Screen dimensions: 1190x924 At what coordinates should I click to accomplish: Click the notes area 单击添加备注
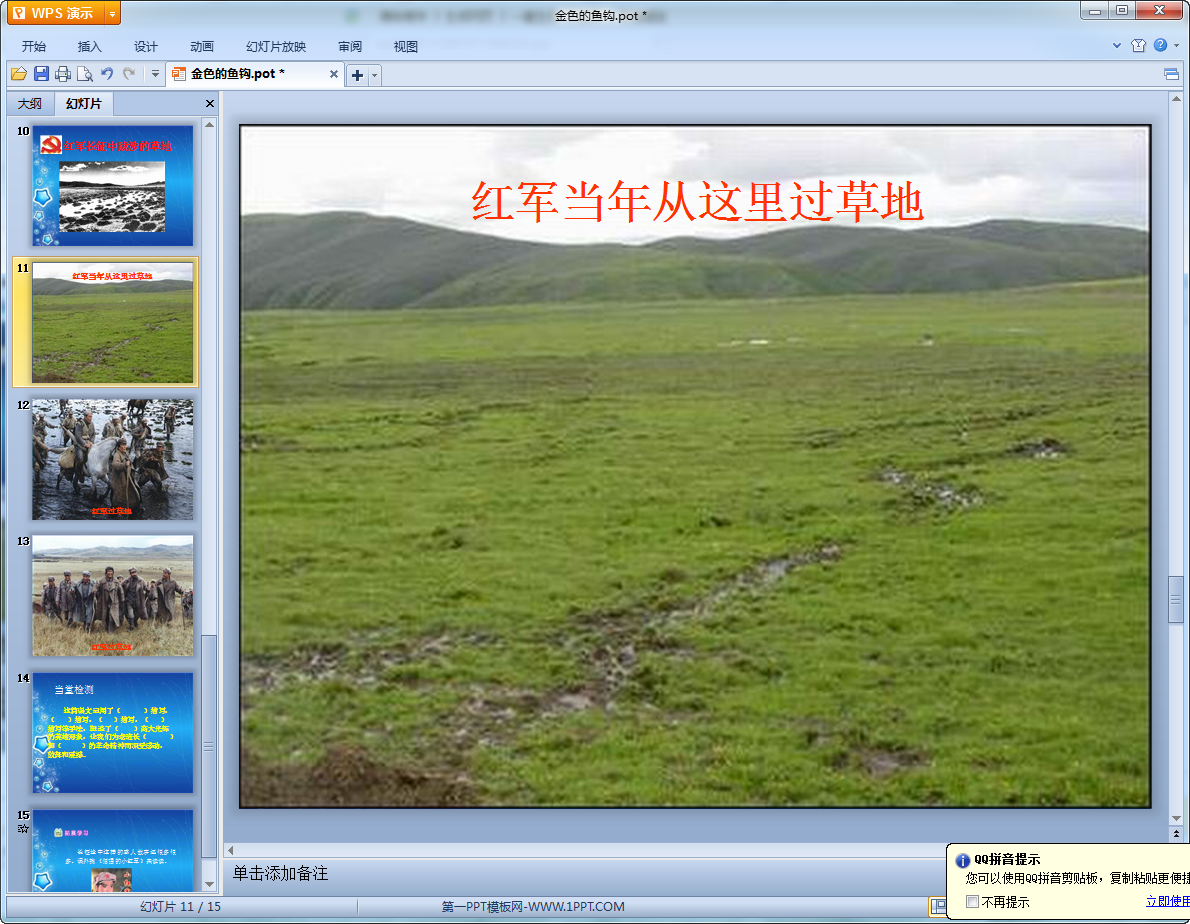(280, 874)
